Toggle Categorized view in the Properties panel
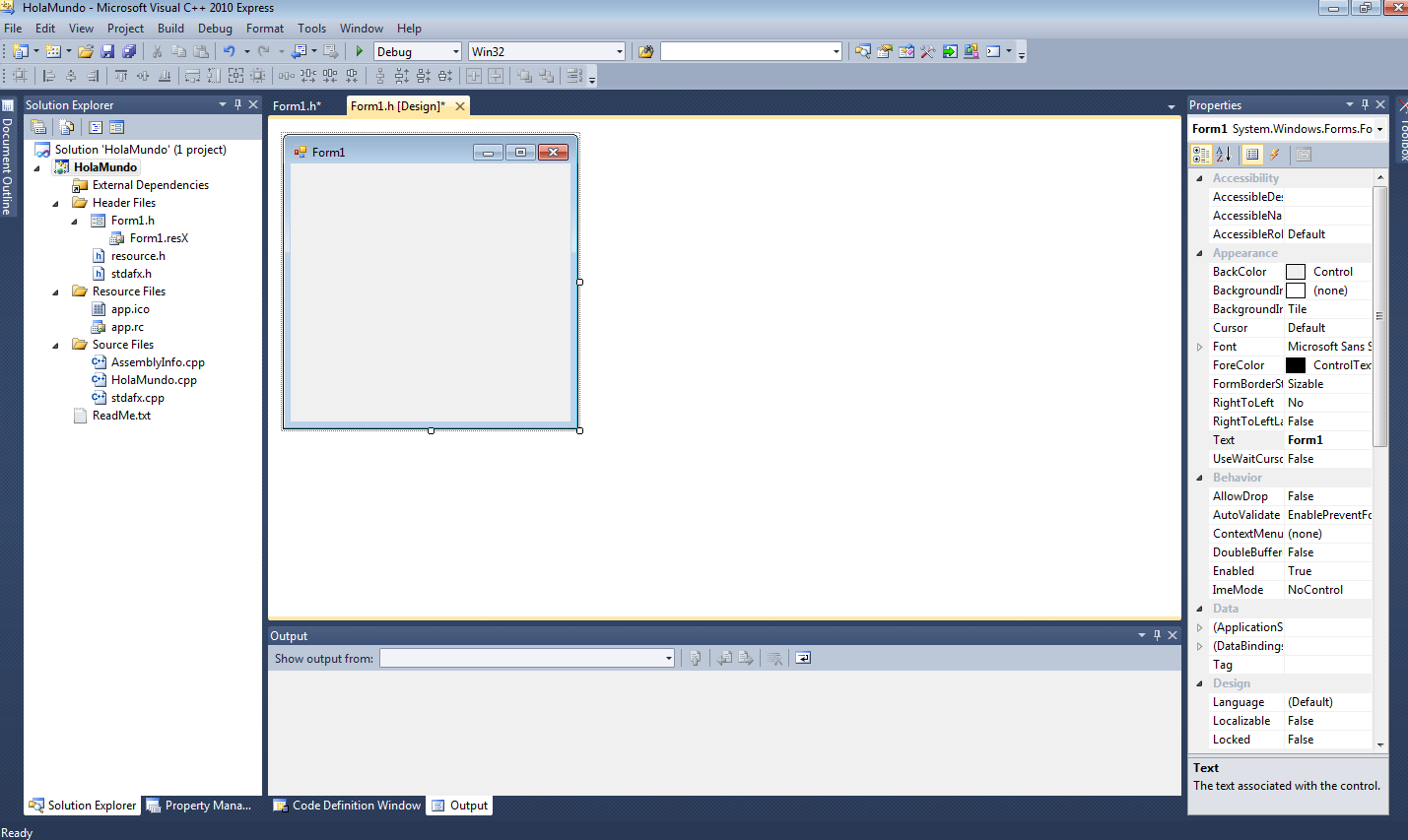 pos(1201,155)
